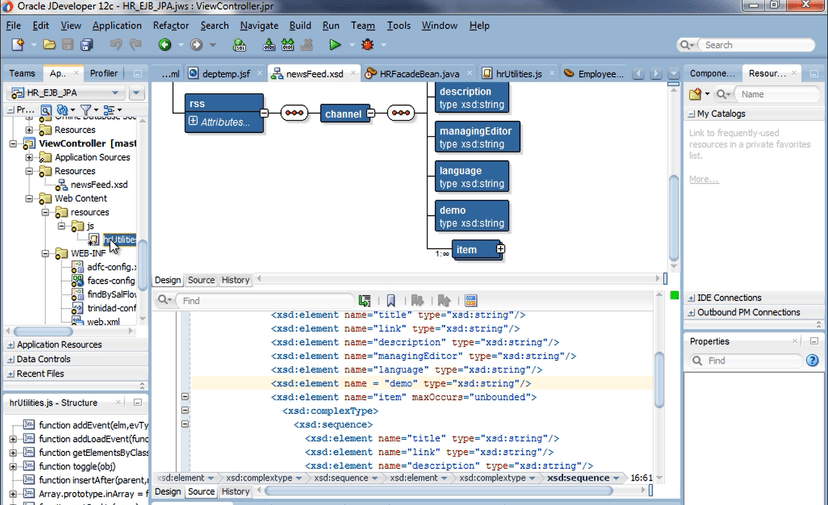Click the Navigator display options icon

109,110
